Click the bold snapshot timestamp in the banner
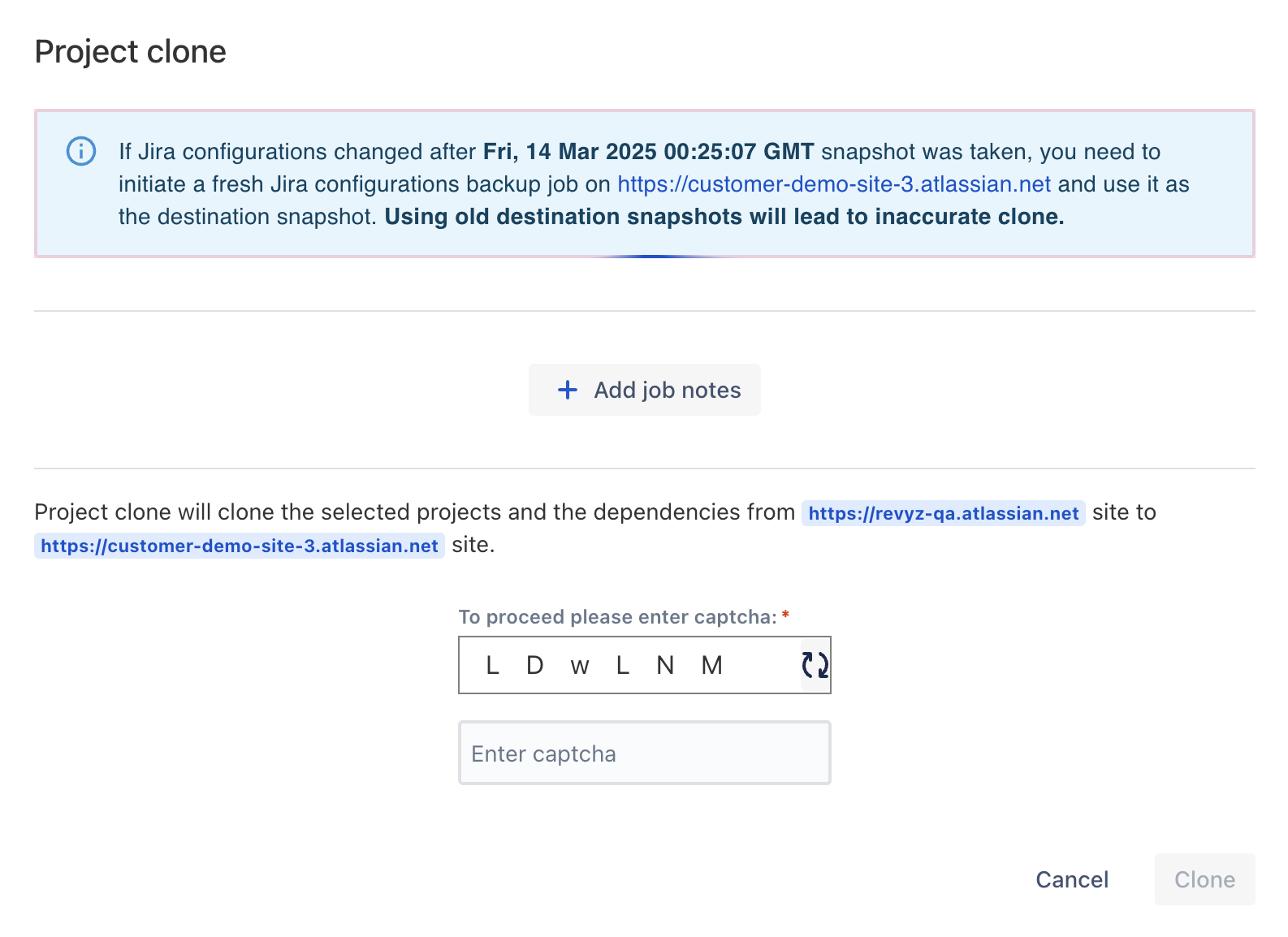 (648, 152)
